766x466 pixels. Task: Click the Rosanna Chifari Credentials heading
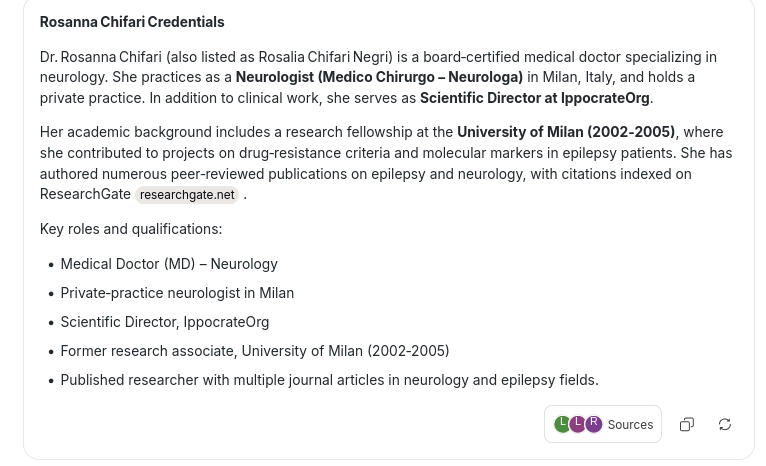132,22
